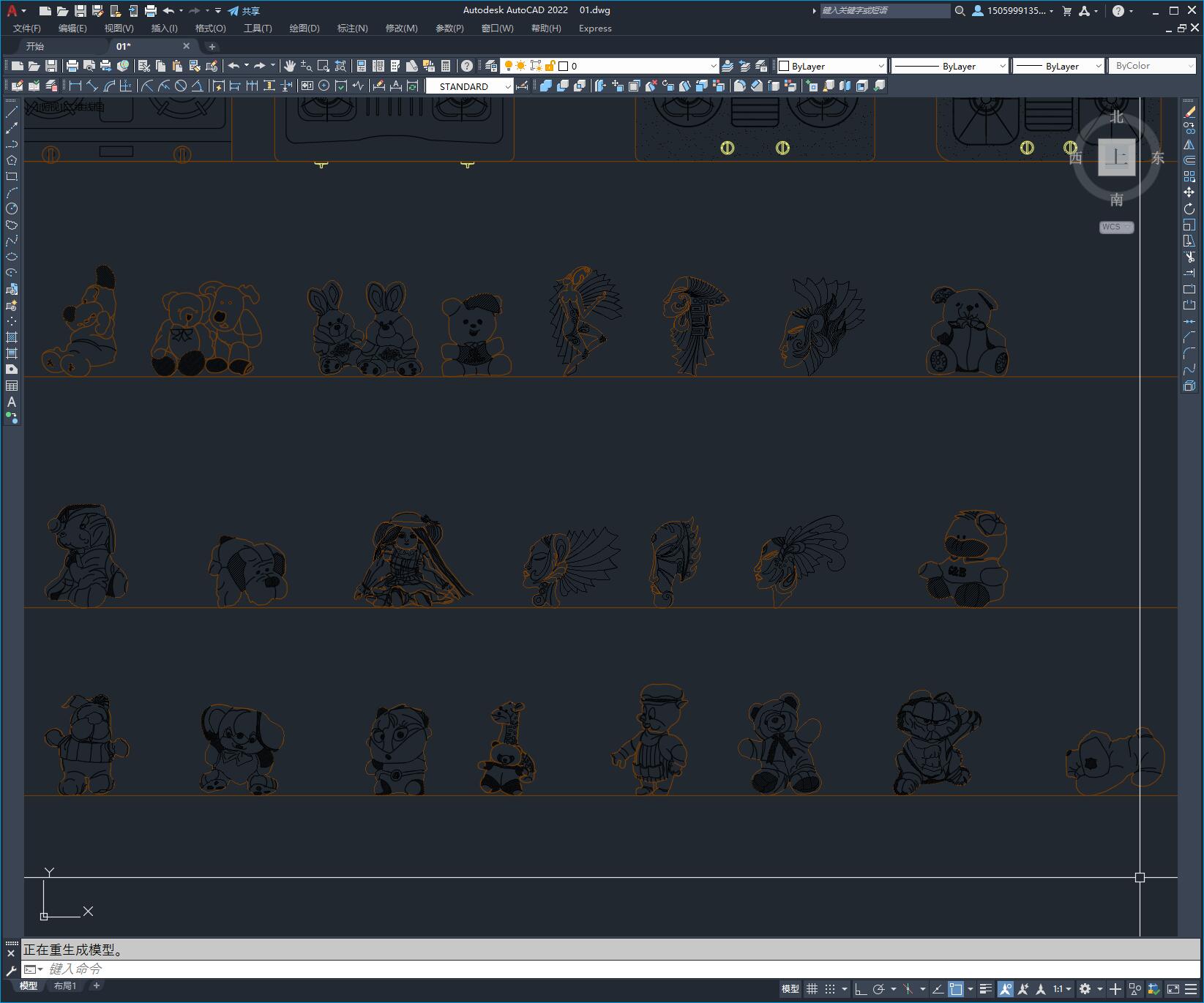The height and width of the screenshot is (1003, 1204).
Task: Click the signed-in user account 1505999135
Action: (x=1012, y=11)
